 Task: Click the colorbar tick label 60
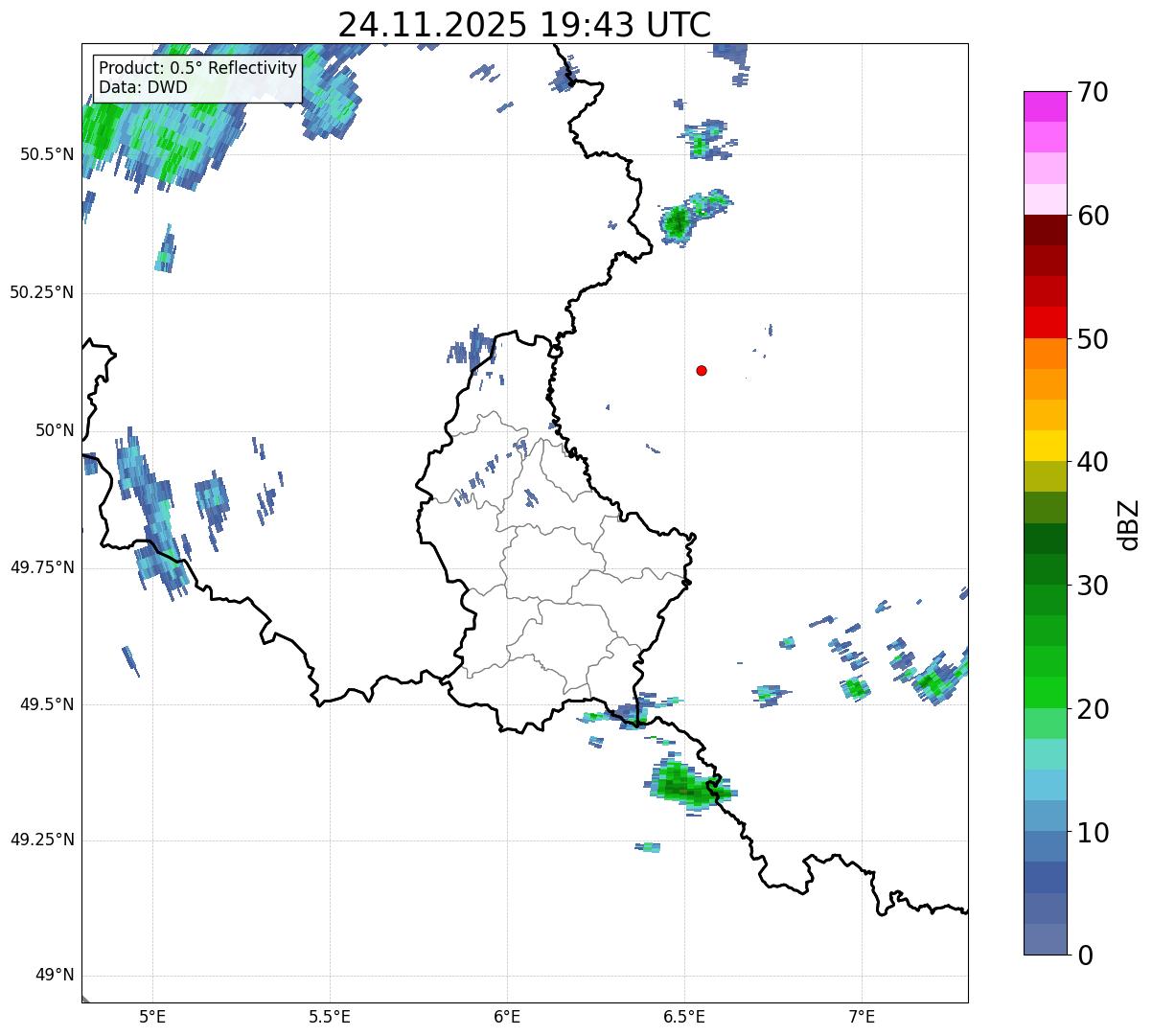(x=1093, y=216)
